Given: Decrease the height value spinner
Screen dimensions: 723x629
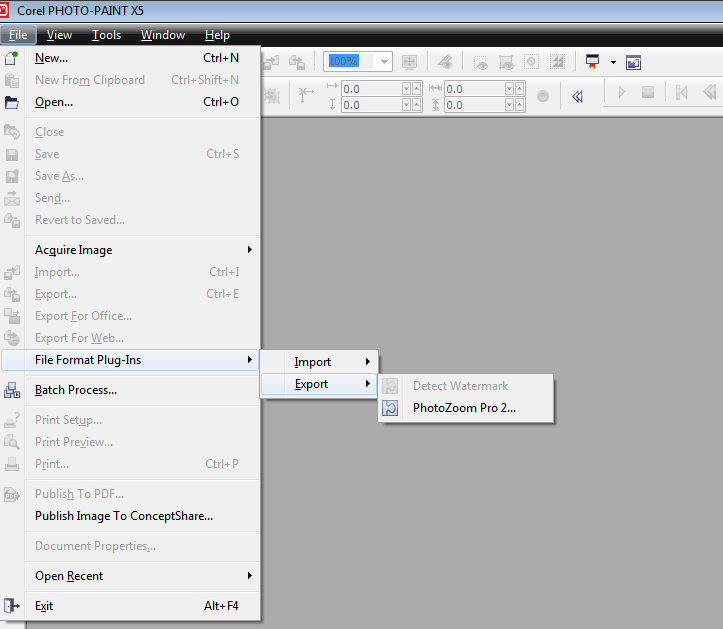Looking at the screenshot, I should tap(510, 105).
